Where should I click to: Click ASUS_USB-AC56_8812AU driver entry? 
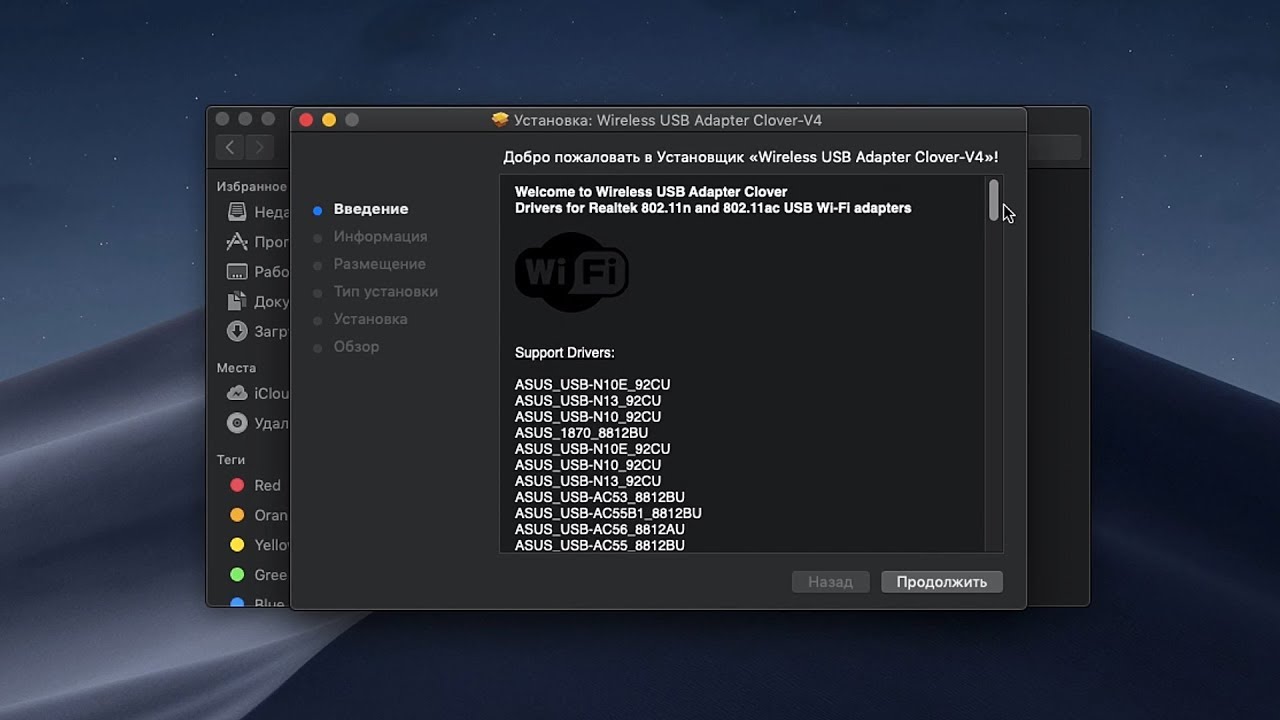[x=600, y=529]
